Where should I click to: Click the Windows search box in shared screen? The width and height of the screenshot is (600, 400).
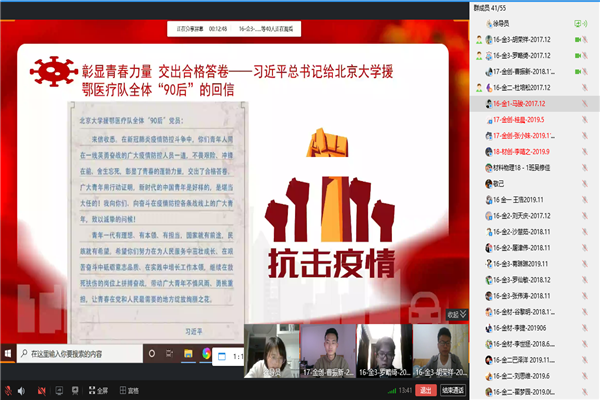point(80,354)
